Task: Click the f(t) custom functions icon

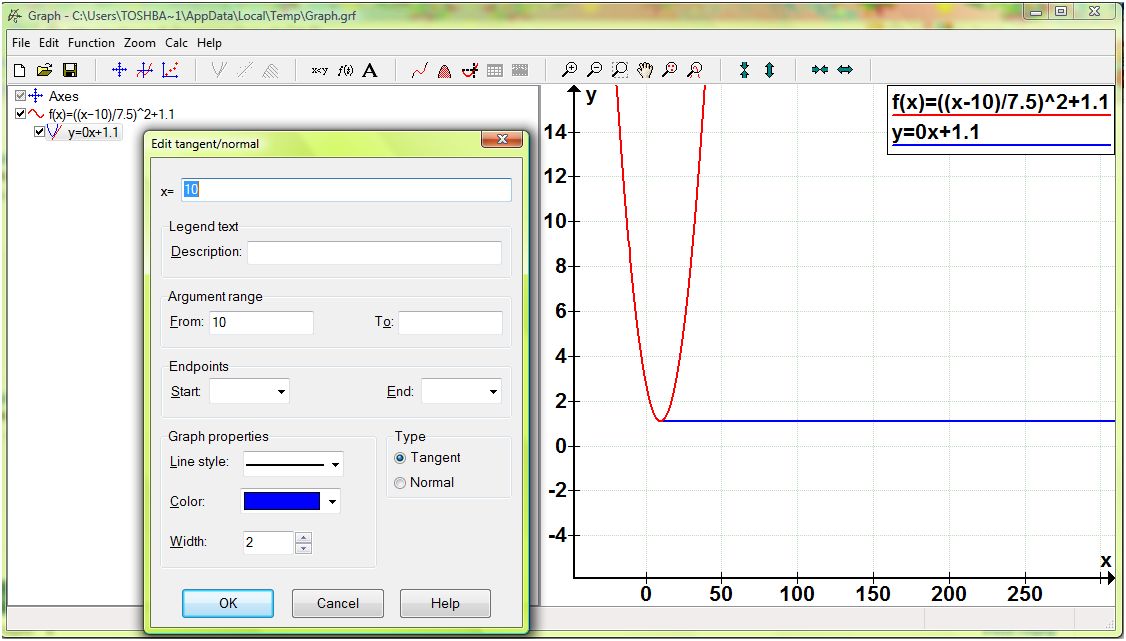Action: (345, 70)
